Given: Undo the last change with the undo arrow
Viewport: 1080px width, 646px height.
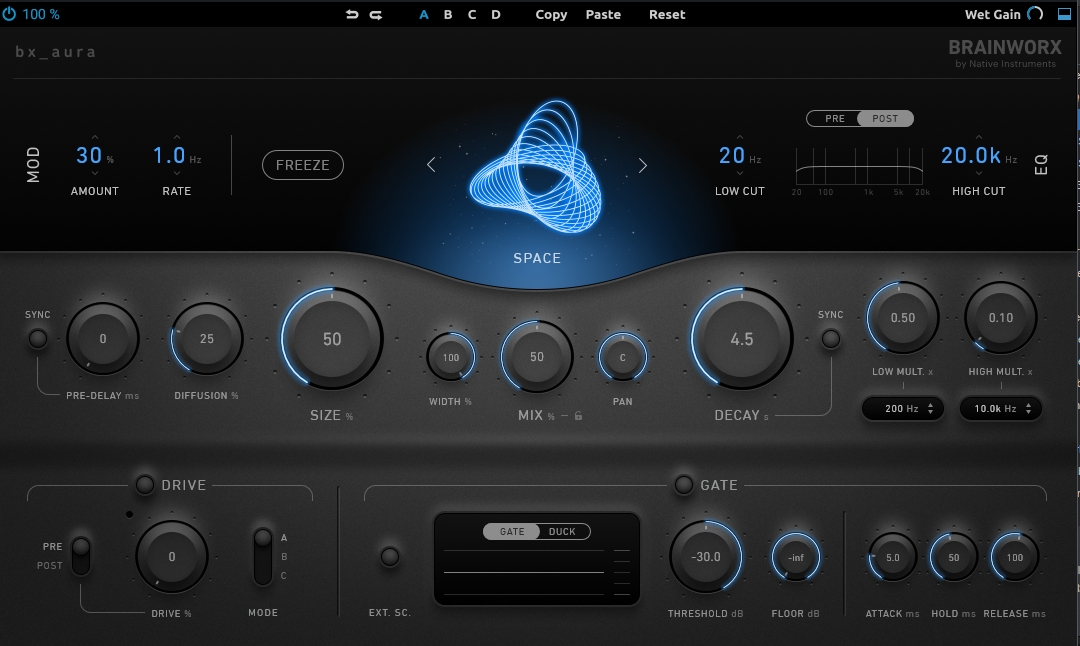Looking at the screenshot, I should 352,14.
